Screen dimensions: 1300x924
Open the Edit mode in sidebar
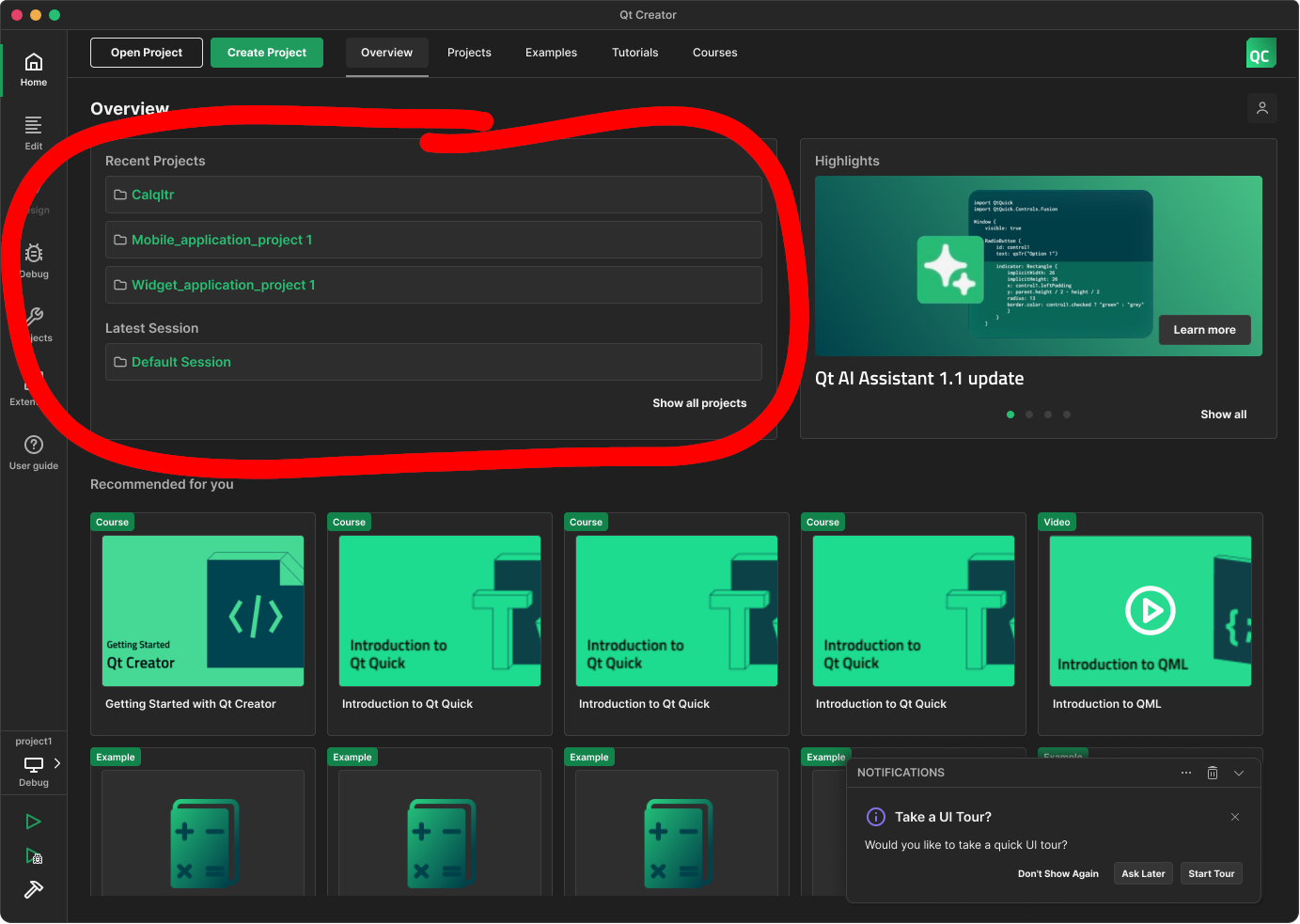point(33,133)
